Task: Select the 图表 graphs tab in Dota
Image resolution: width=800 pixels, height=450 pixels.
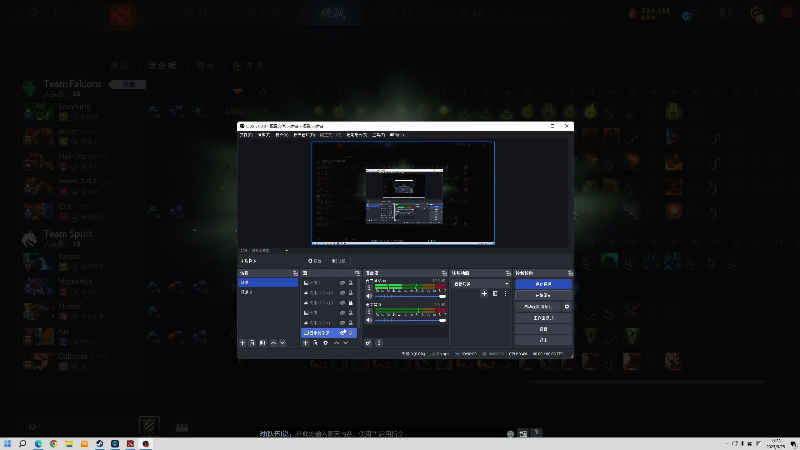Action: pyautogui.click(x=205, y=66)
